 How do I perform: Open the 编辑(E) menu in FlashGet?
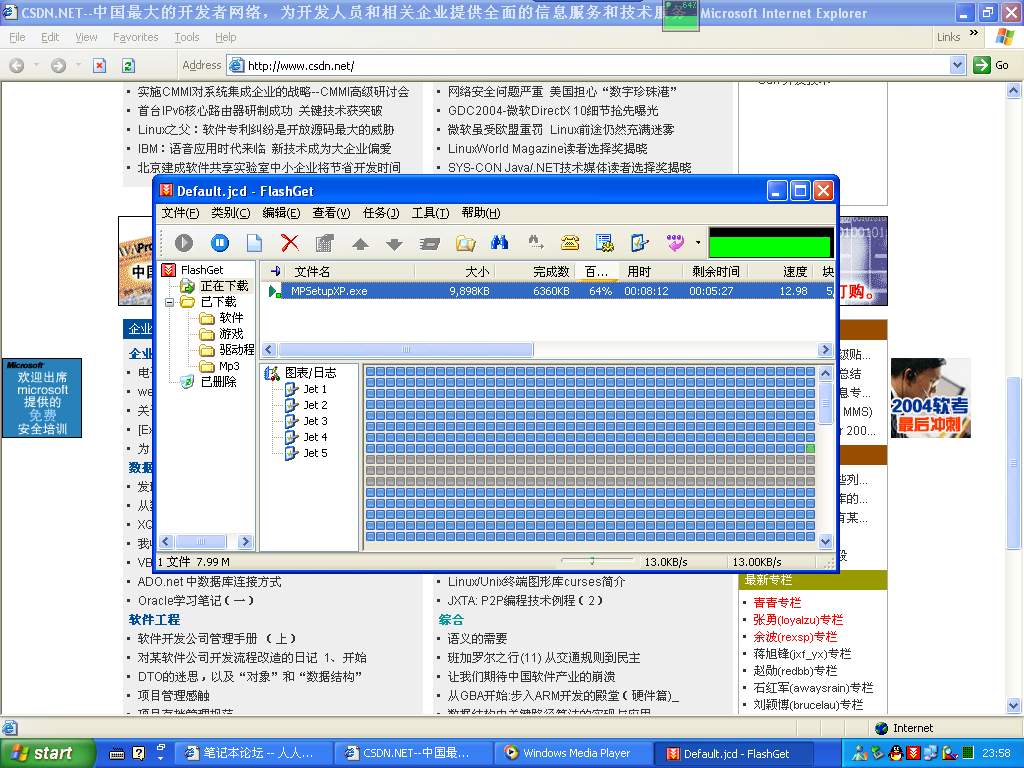pyautogui.click(x=281, y=213)
